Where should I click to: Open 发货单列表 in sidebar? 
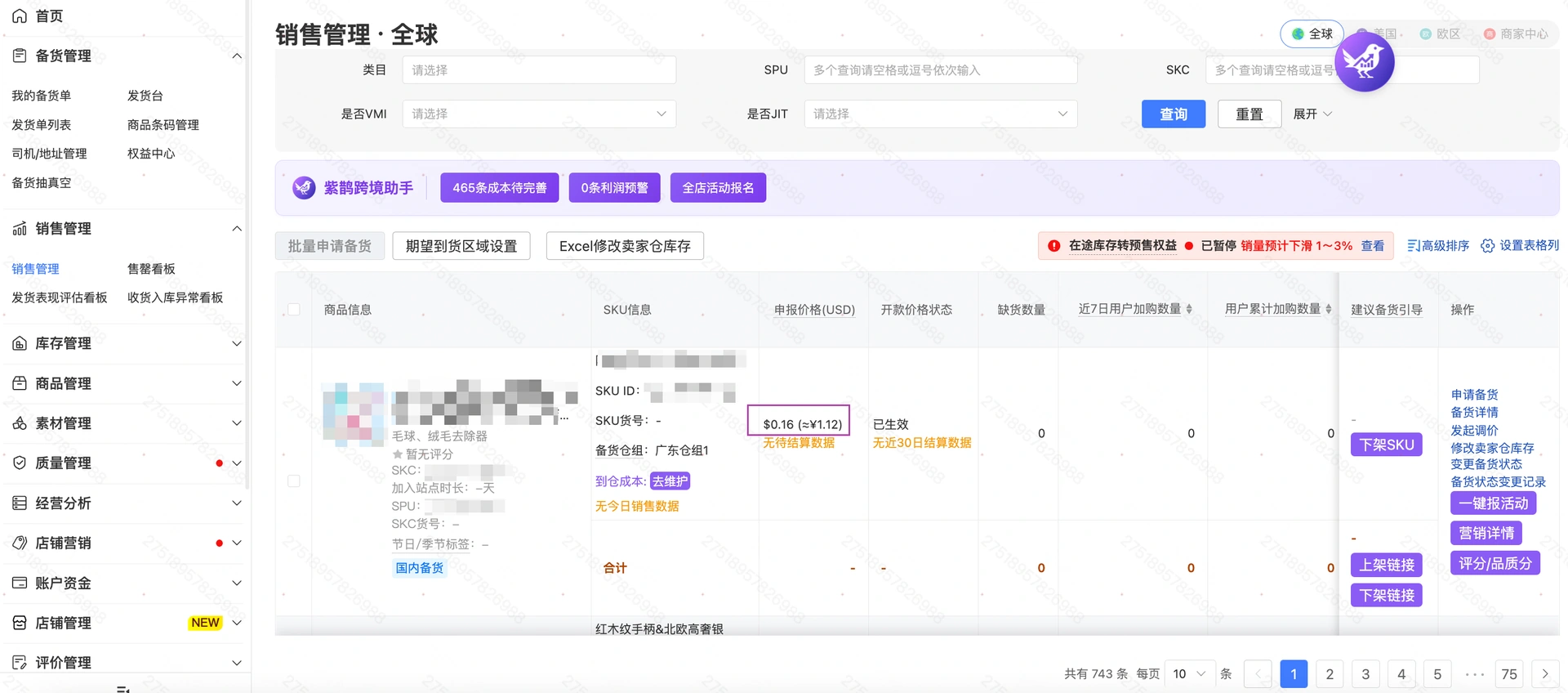coord(42,124)
